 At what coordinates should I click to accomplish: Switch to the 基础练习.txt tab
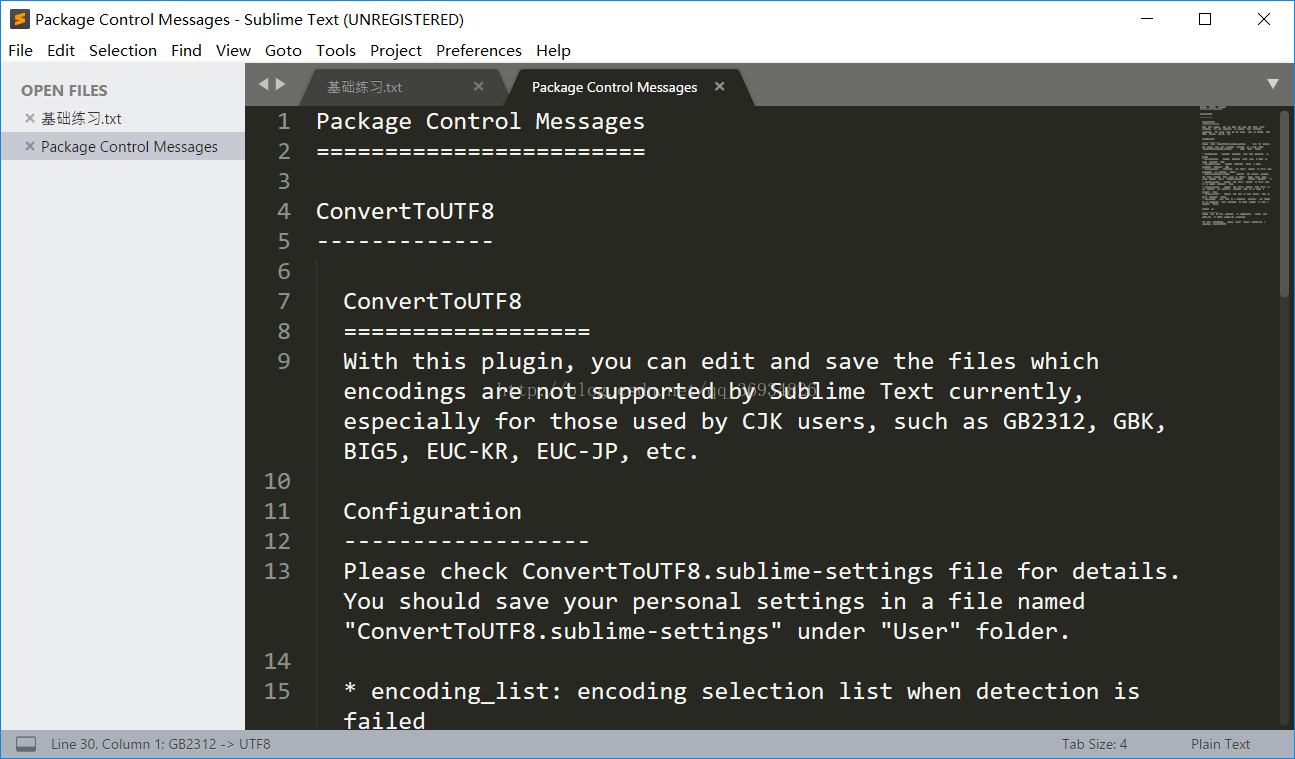[x=366, y=87]
